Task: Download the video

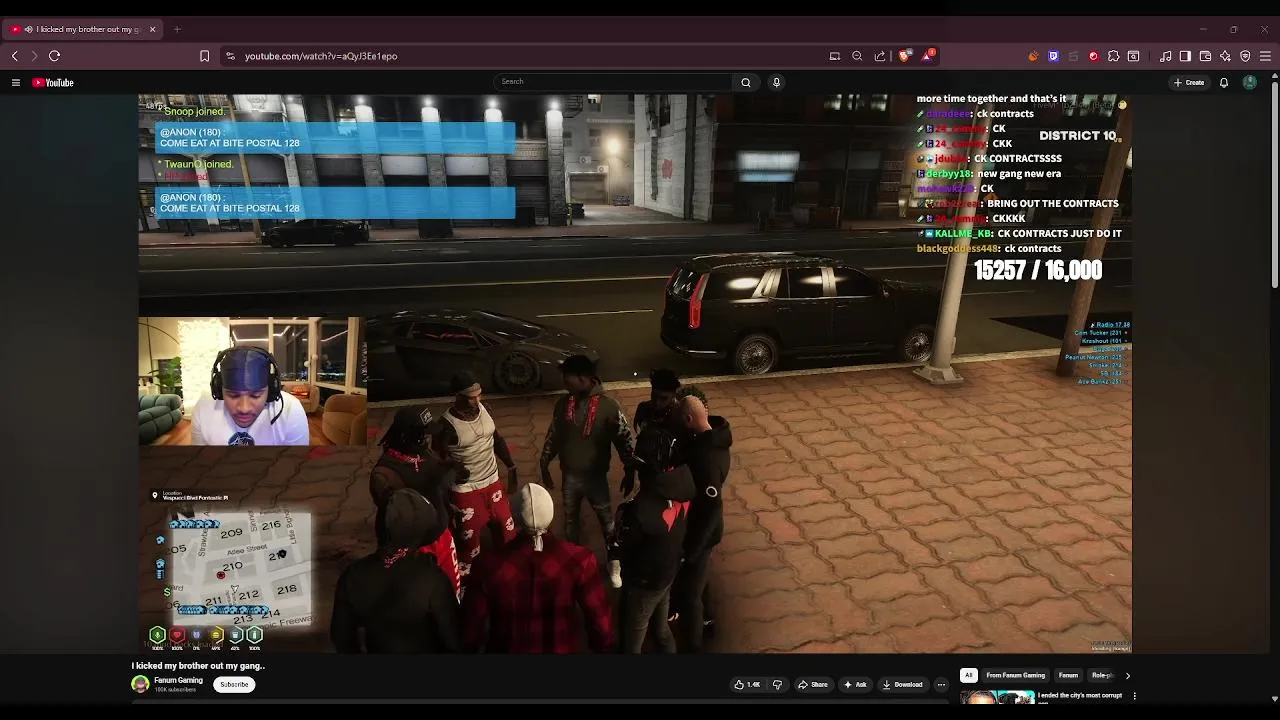Action: pyautogui.click(x=902, y=685)
